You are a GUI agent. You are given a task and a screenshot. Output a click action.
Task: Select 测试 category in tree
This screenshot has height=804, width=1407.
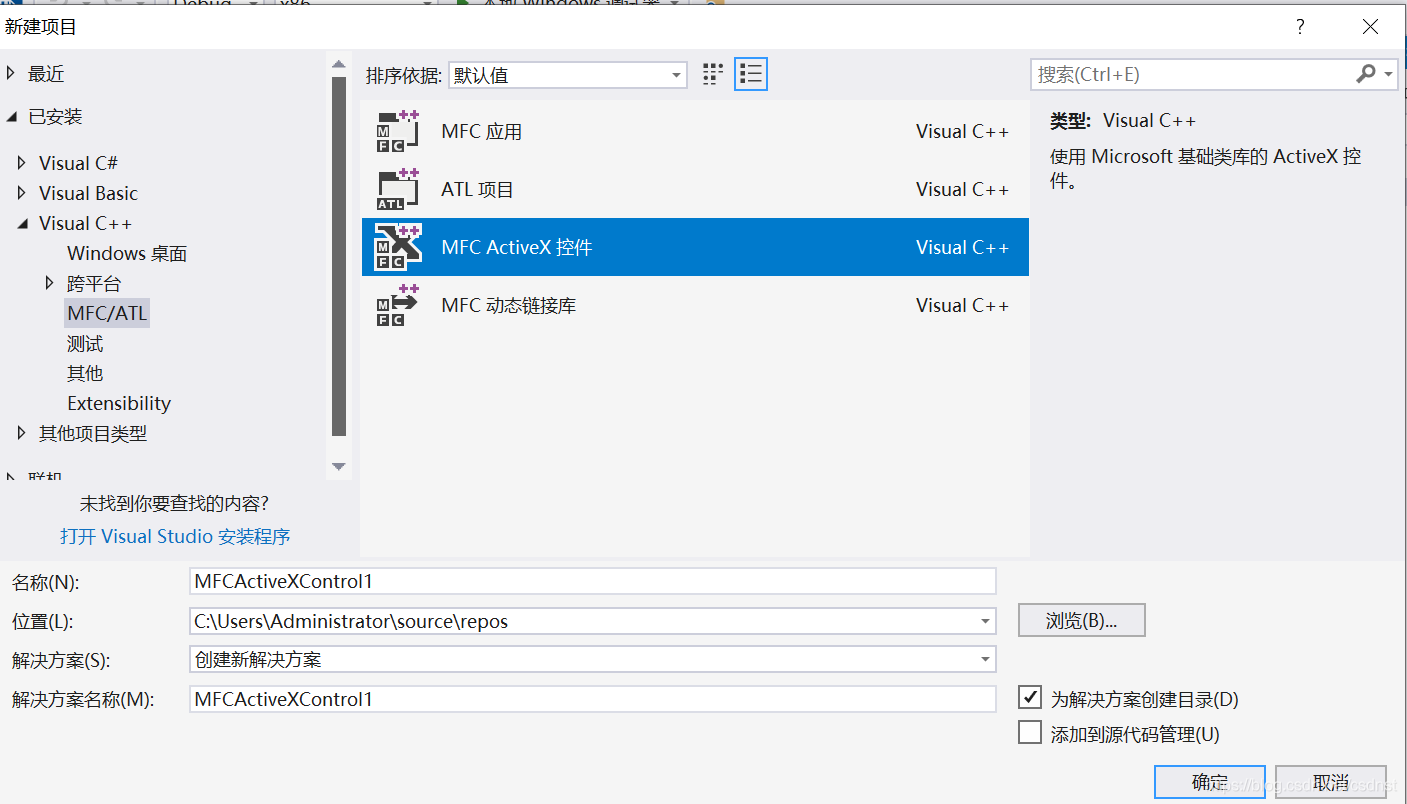(x=85, y=343)
